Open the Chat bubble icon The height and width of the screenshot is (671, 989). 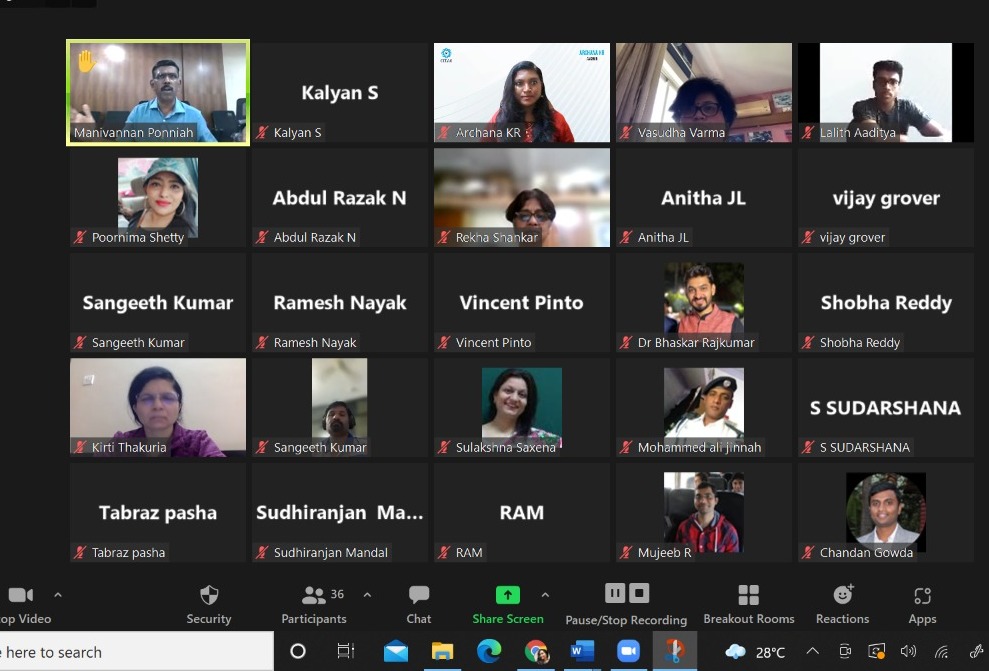pos(419,595)
